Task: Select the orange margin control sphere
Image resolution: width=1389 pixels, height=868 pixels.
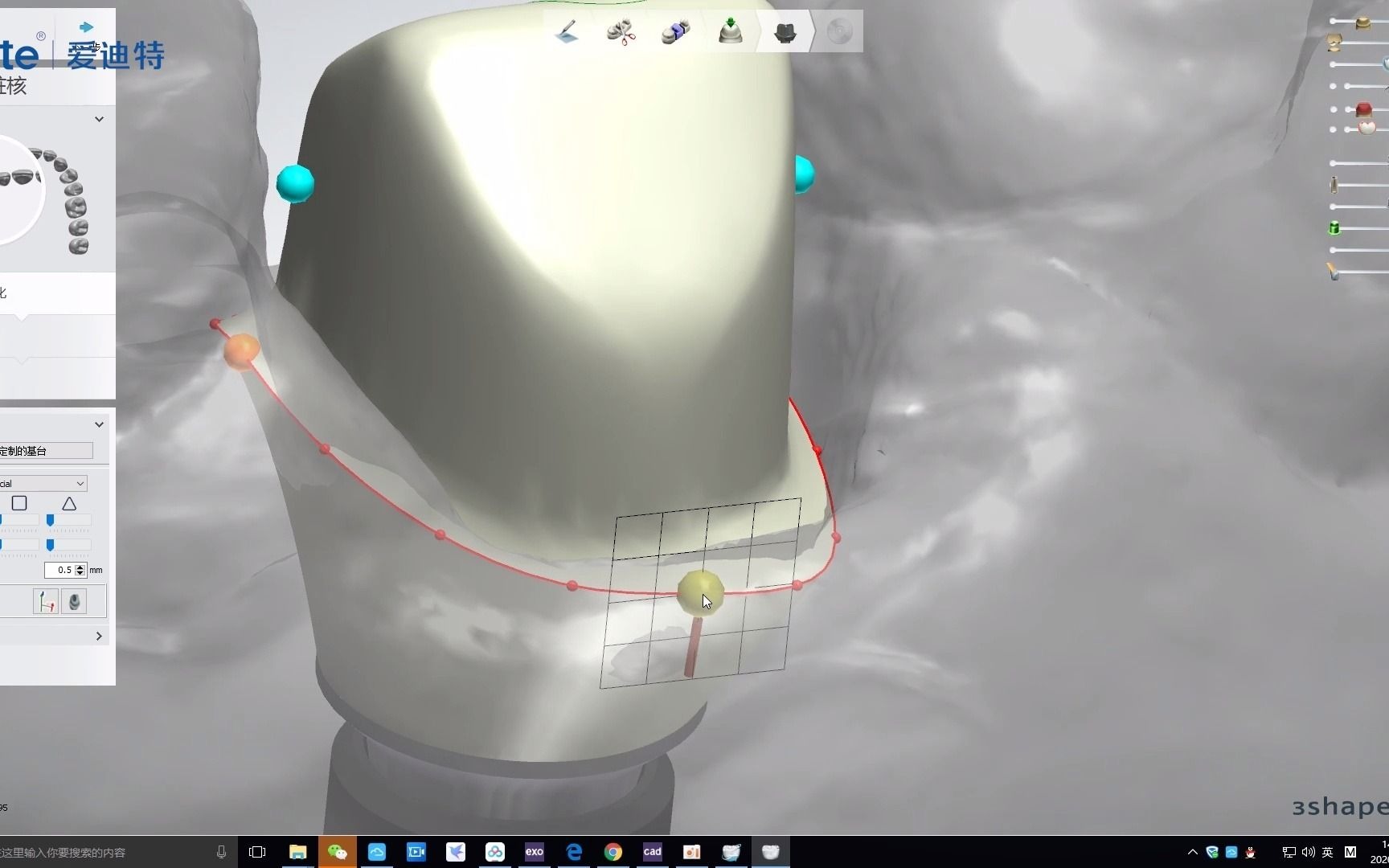Action: point(241,352)
